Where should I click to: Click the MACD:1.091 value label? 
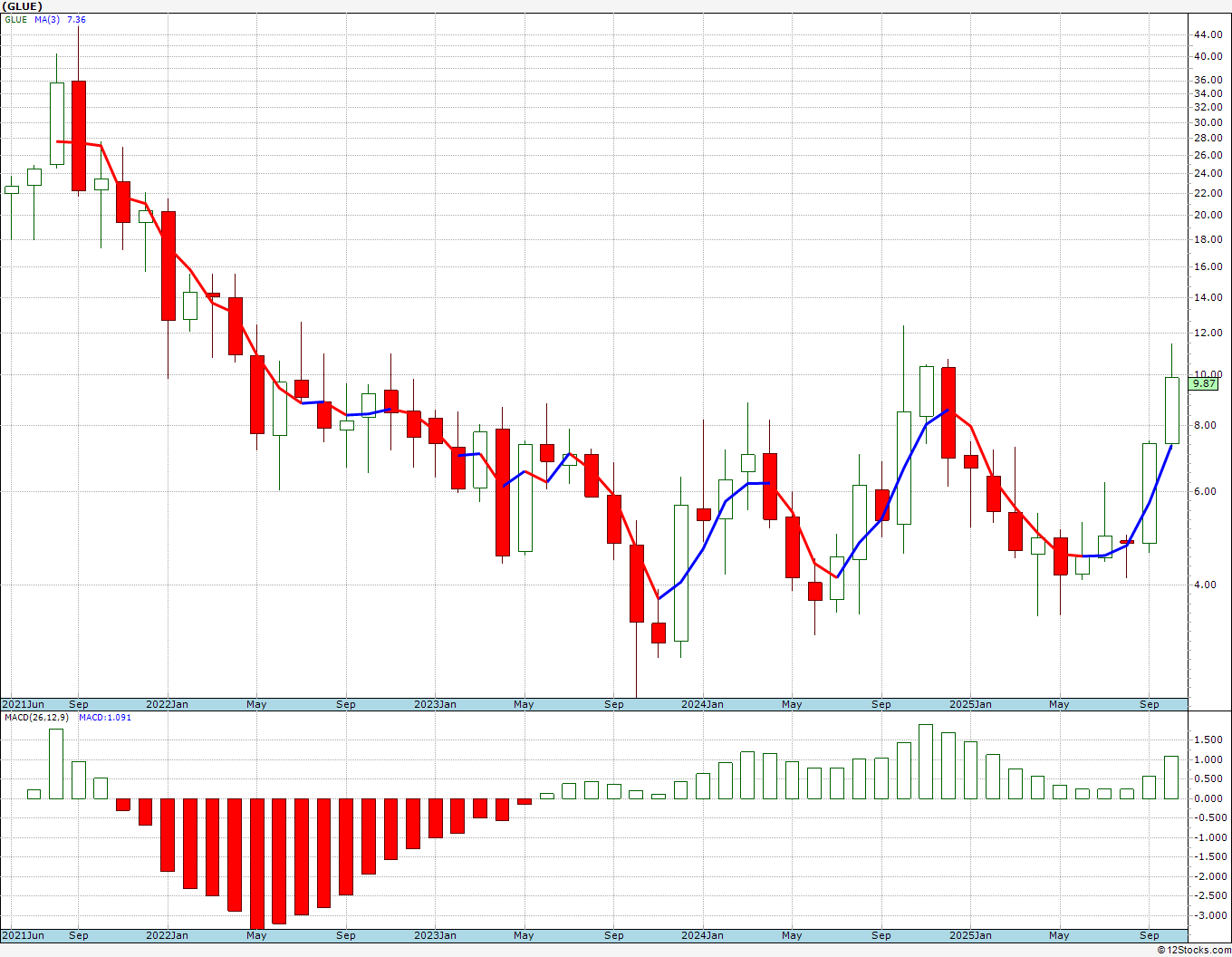pos(105,718)
